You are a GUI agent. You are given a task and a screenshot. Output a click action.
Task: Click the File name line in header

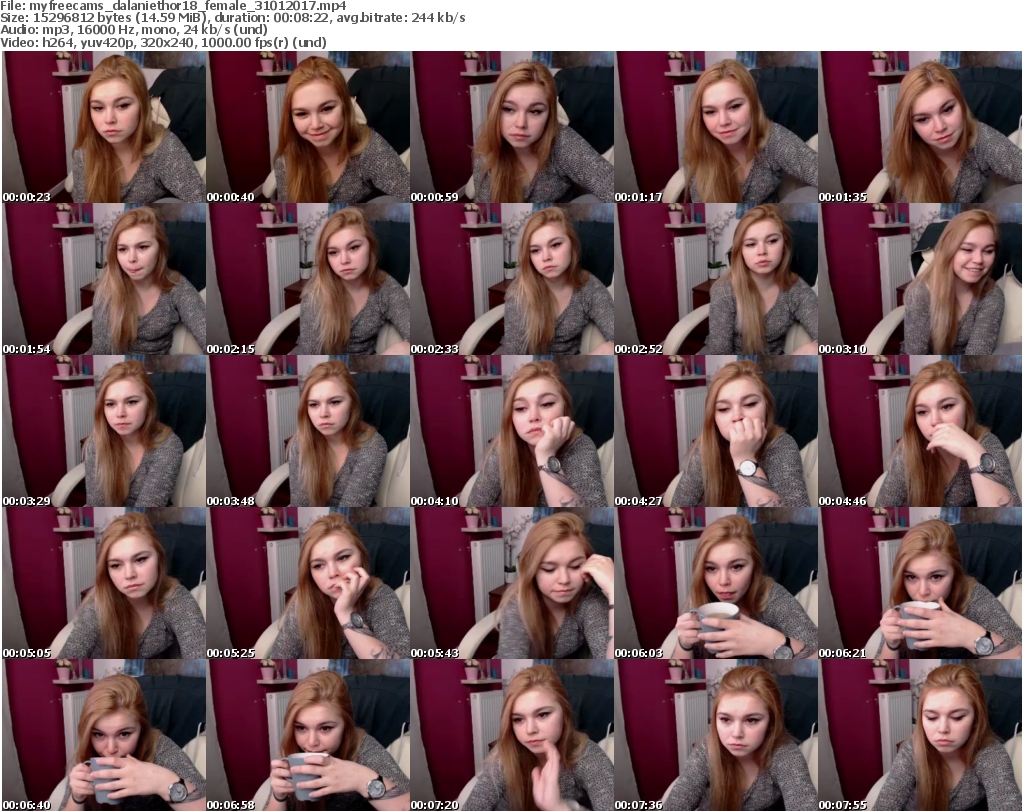(x=173, y=6)
